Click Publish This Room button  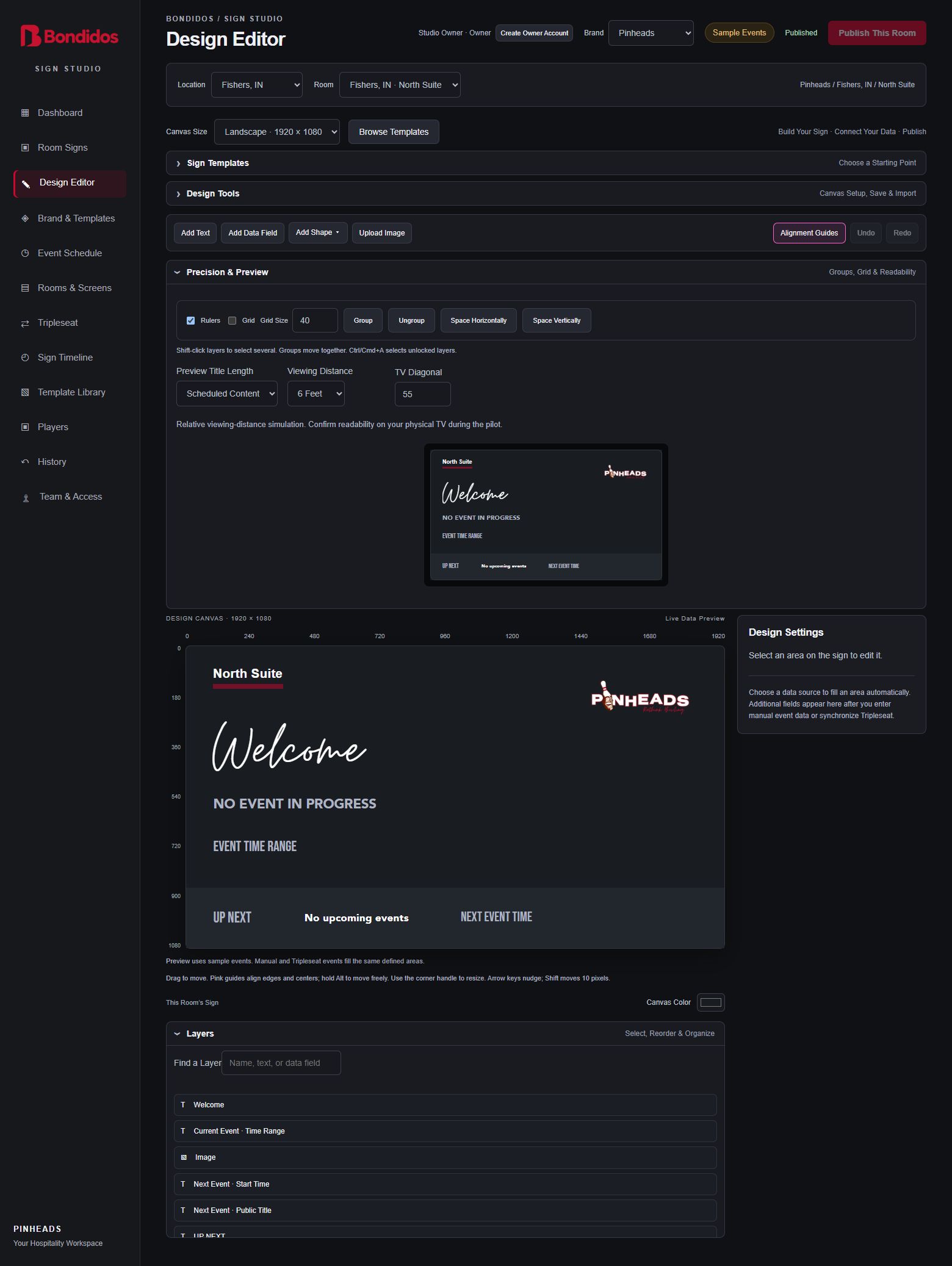877,33
